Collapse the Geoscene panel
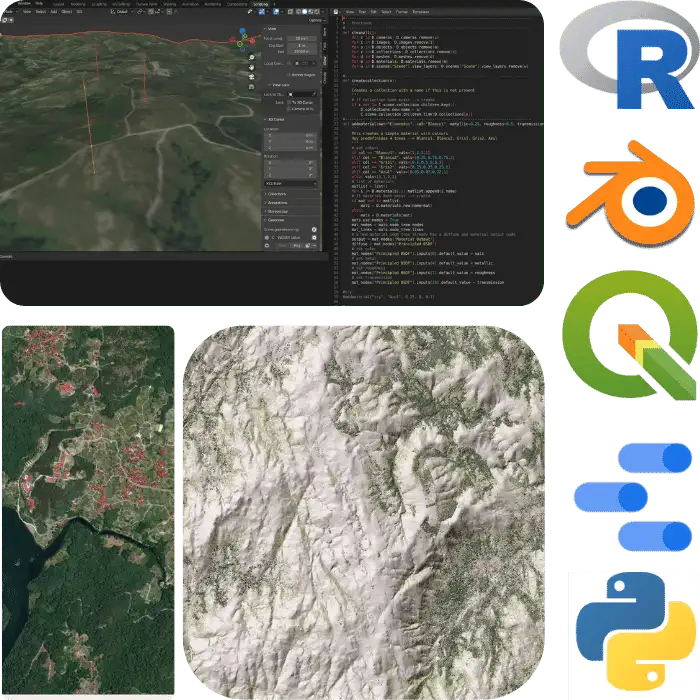 (x=274, y=220)
